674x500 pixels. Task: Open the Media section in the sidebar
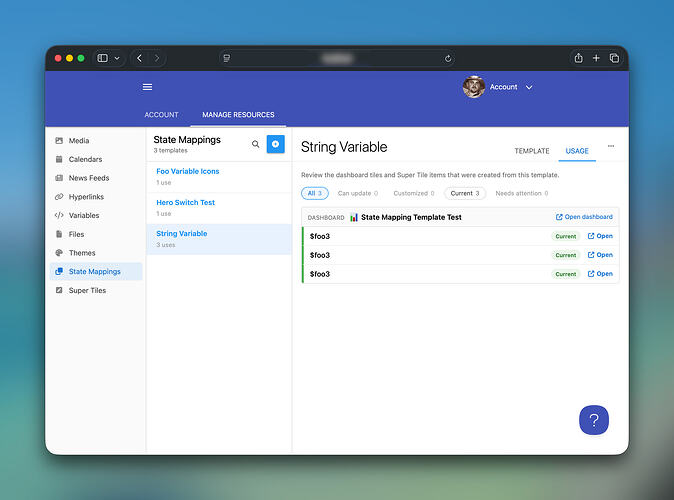click(x=96, y=141)
